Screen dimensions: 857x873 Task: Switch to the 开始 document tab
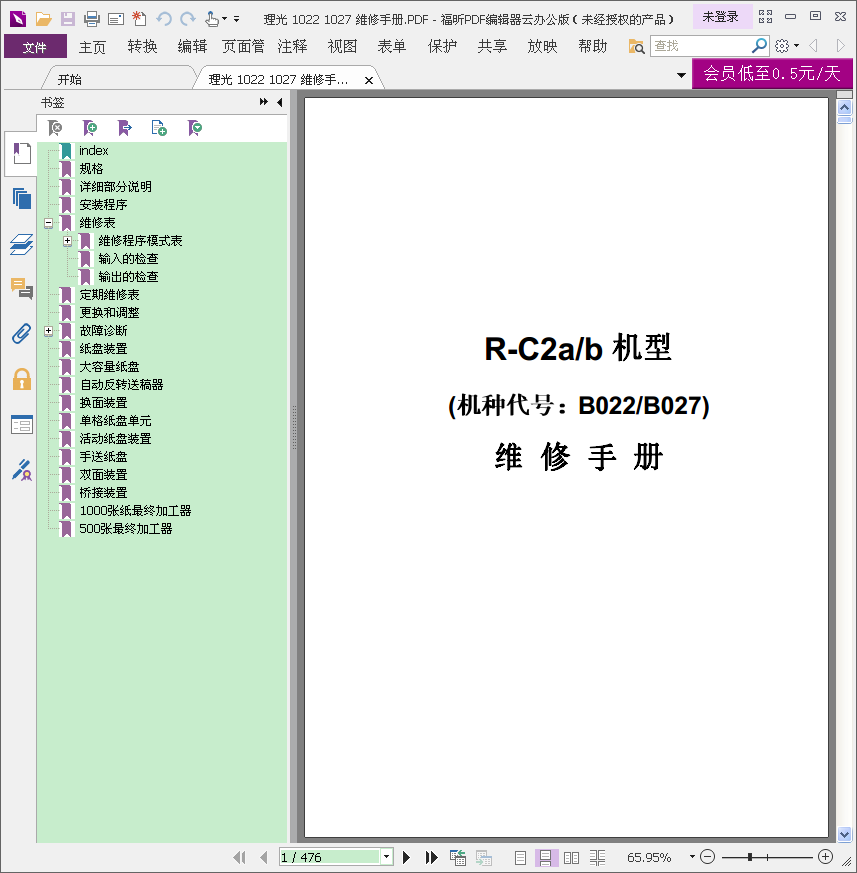[x=70, y=80]
